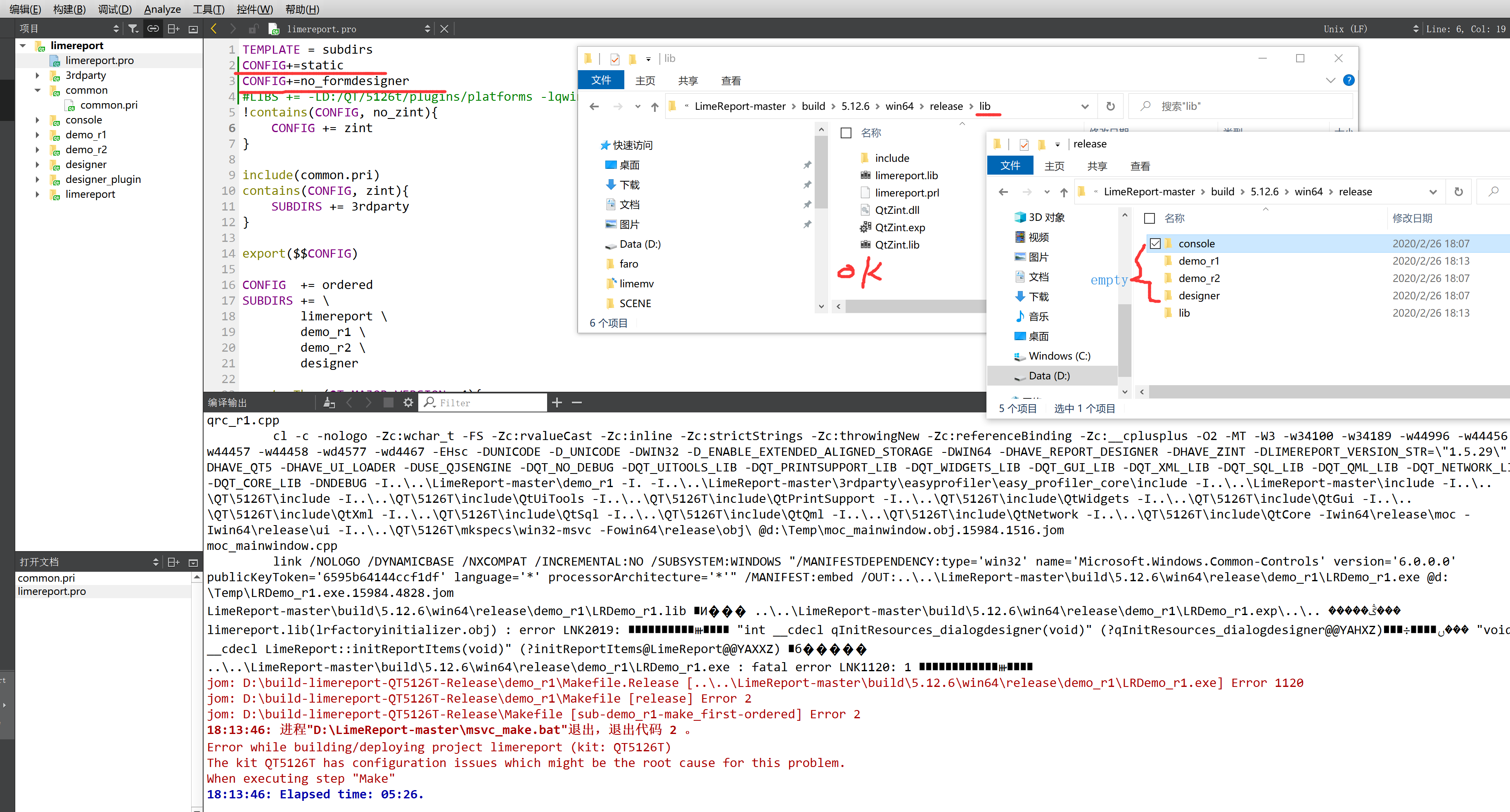This screenshot has height=812, width=1510.
Task: Open compile output settings gear icon
Action: [408, 402]
